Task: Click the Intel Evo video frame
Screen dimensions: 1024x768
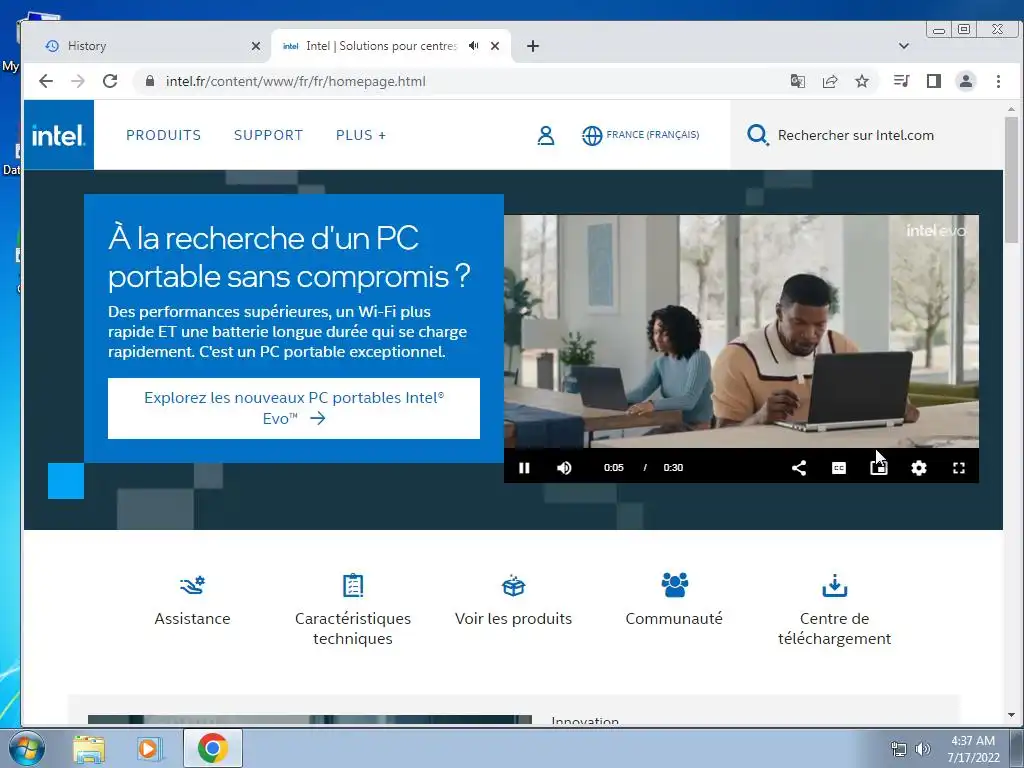Action: click(x=741, y=331)
